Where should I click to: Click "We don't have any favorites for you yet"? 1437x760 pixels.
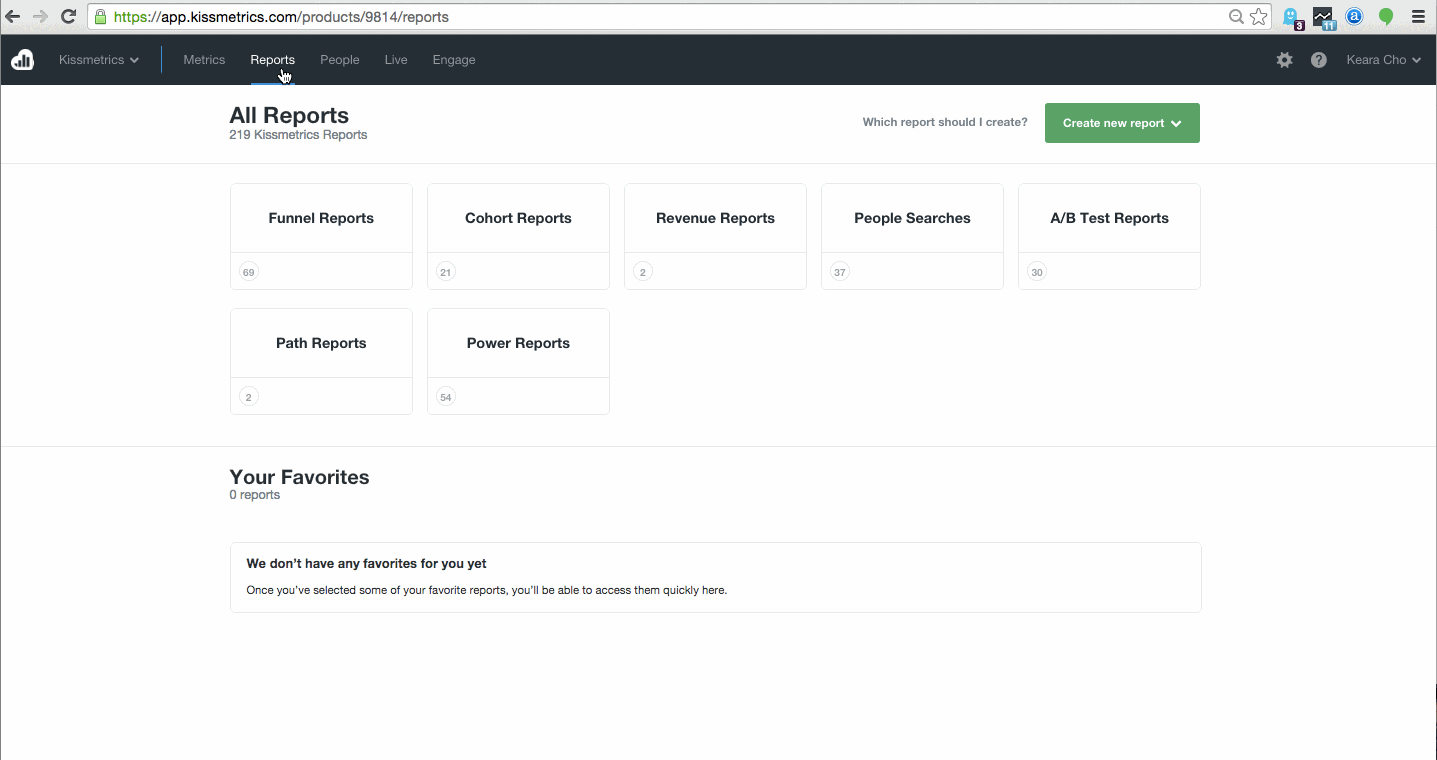tap(367, 564)
